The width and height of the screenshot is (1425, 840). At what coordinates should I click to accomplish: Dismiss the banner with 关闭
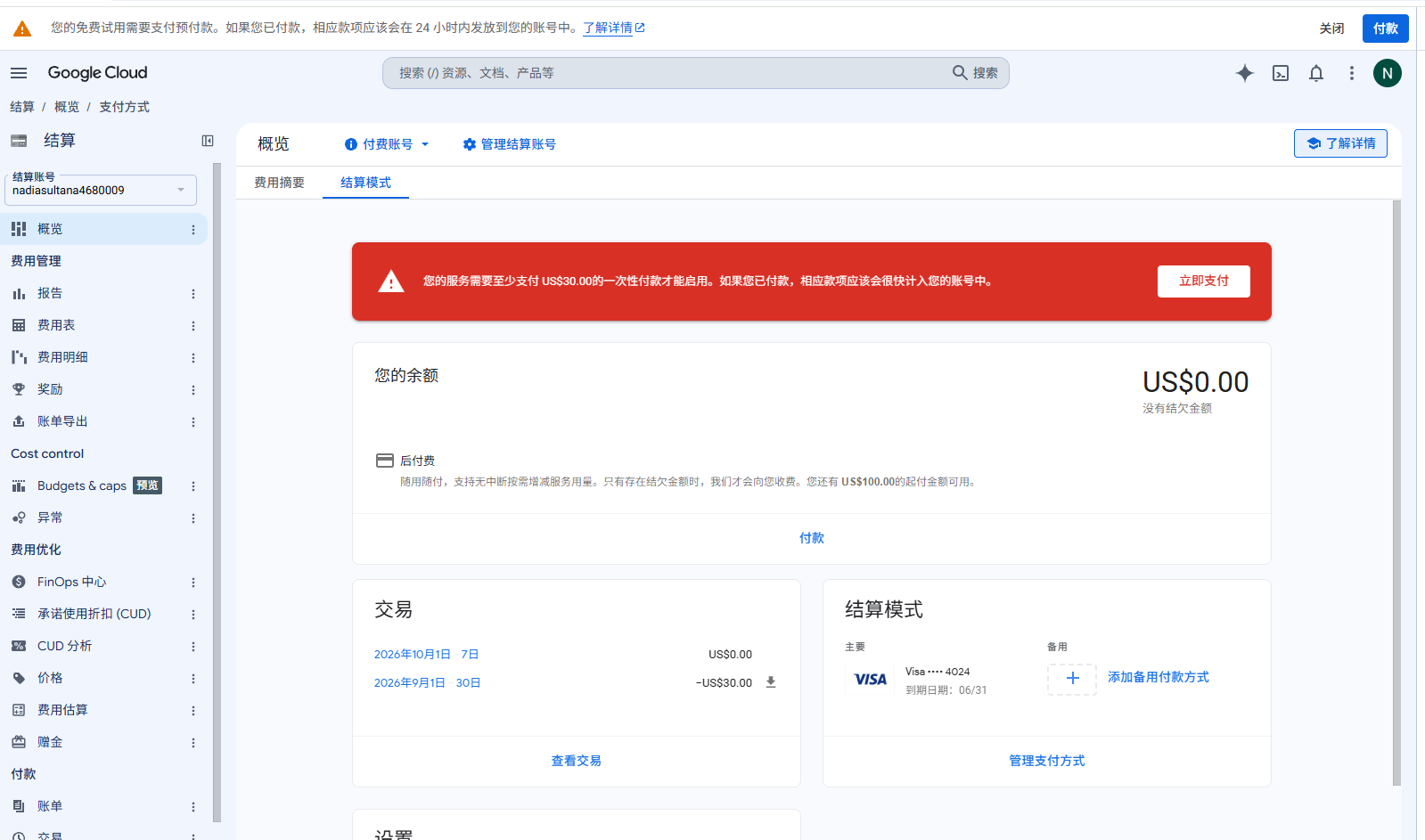(1331, 29)
